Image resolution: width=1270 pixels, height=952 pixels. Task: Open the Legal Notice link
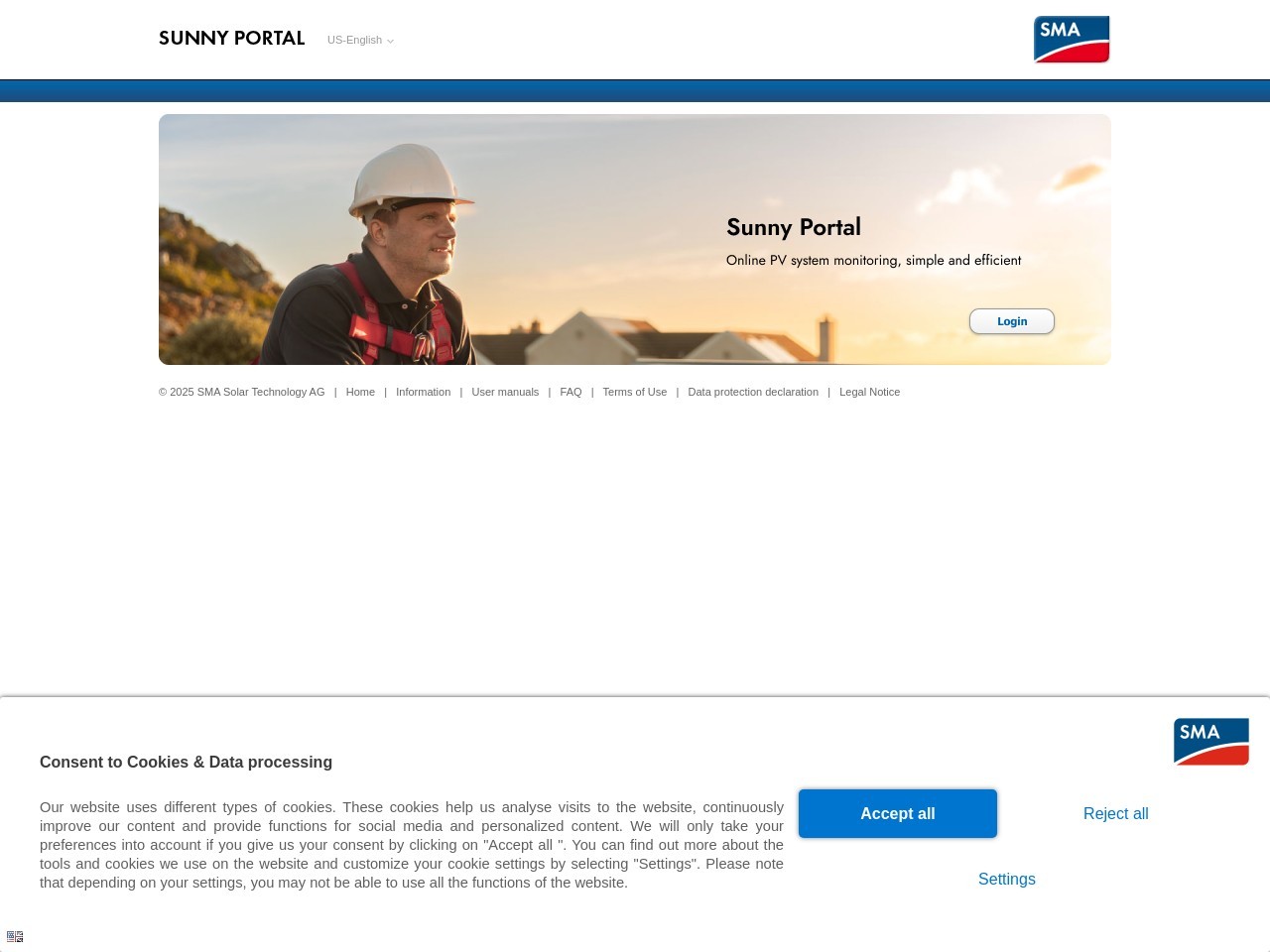(x=870, y=392)
